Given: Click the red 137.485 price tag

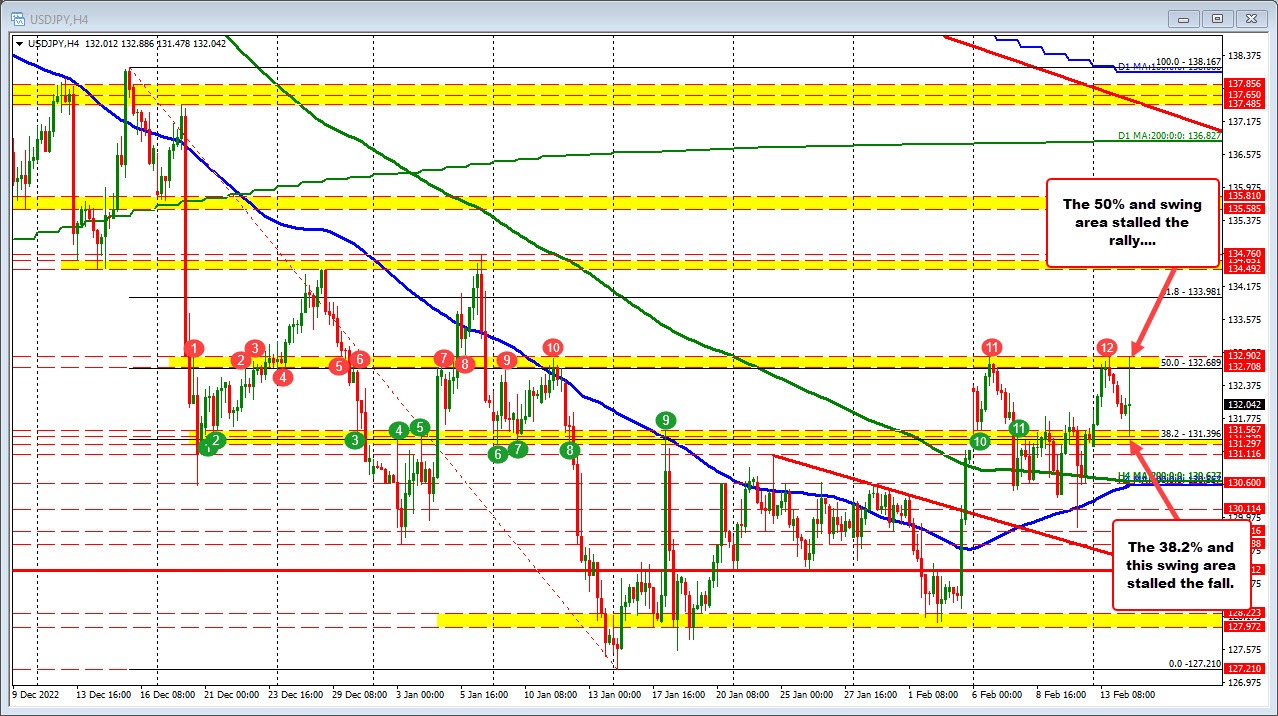Looking at the screenshot, I should click(1244, 103).
